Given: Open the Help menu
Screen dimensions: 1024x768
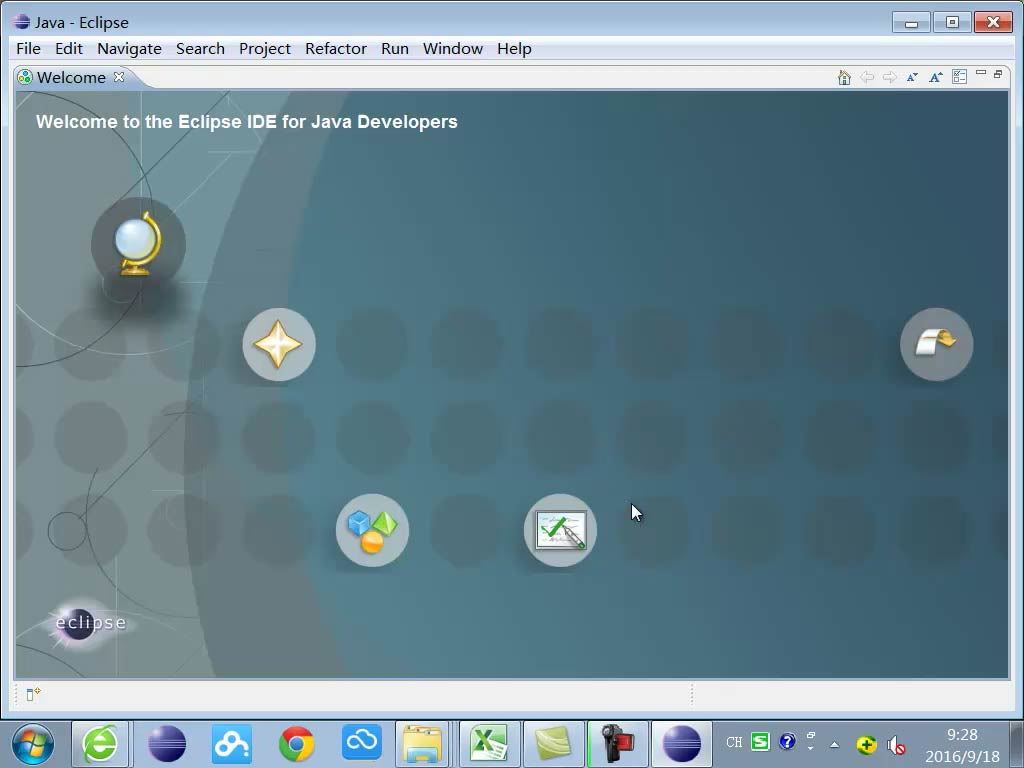Looking at the screenshot, I should (x=514, y=49).
